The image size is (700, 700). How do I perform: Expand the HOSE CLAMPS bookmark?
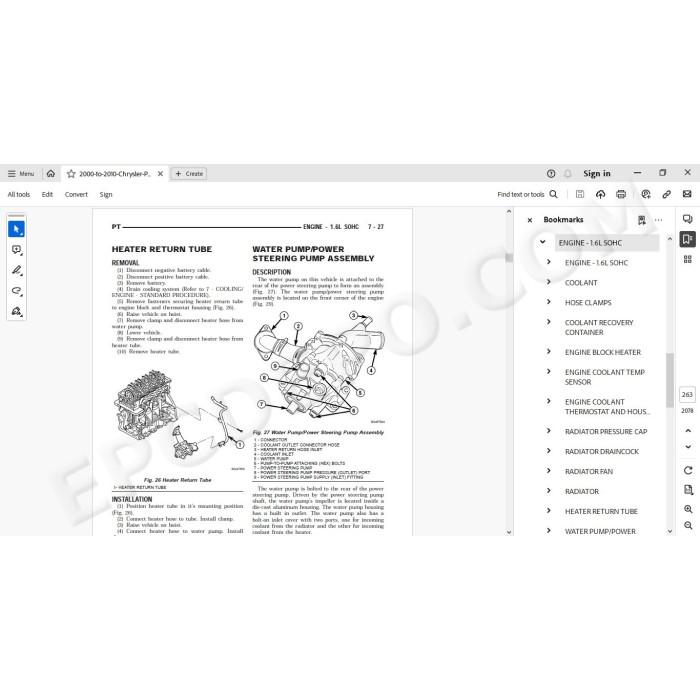point(549,302)
